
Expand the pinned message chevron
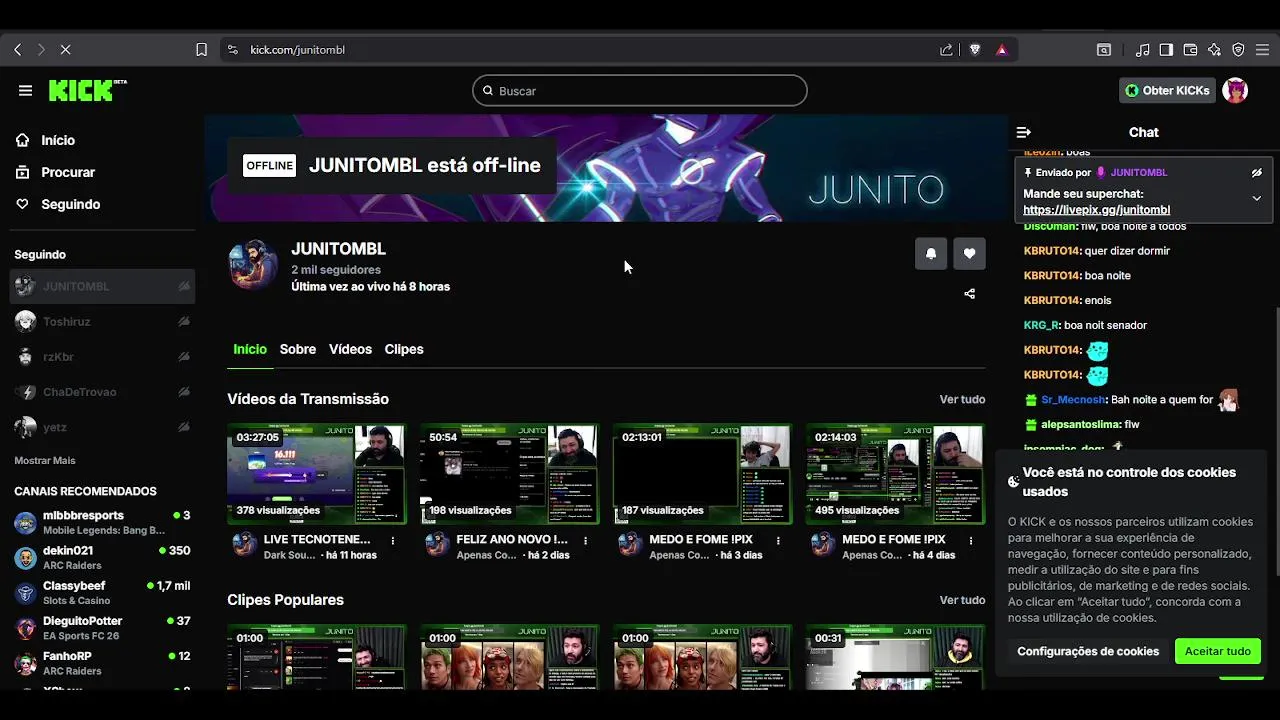1257,198
